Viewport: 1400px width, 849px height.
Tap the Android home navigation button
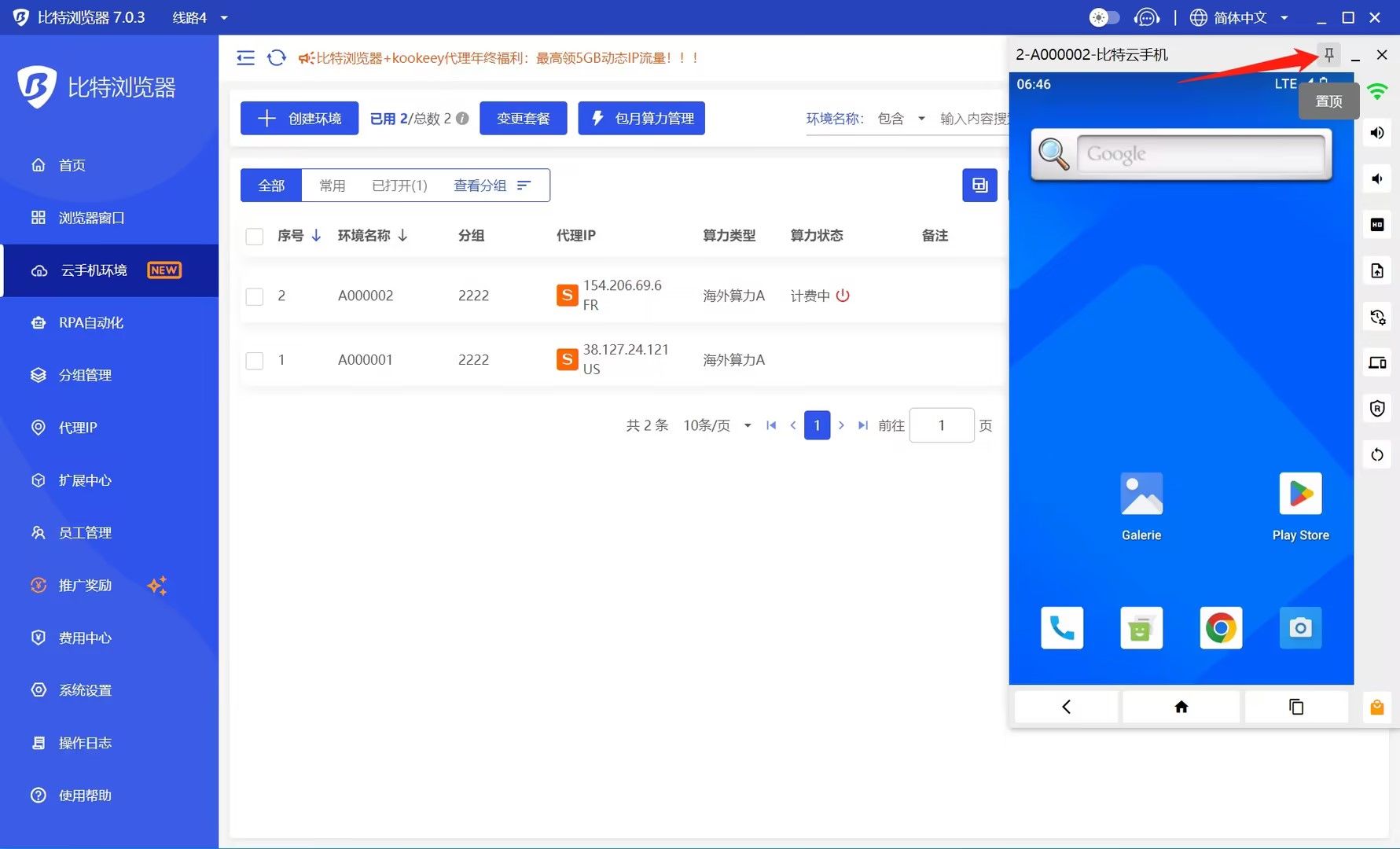1181,707
